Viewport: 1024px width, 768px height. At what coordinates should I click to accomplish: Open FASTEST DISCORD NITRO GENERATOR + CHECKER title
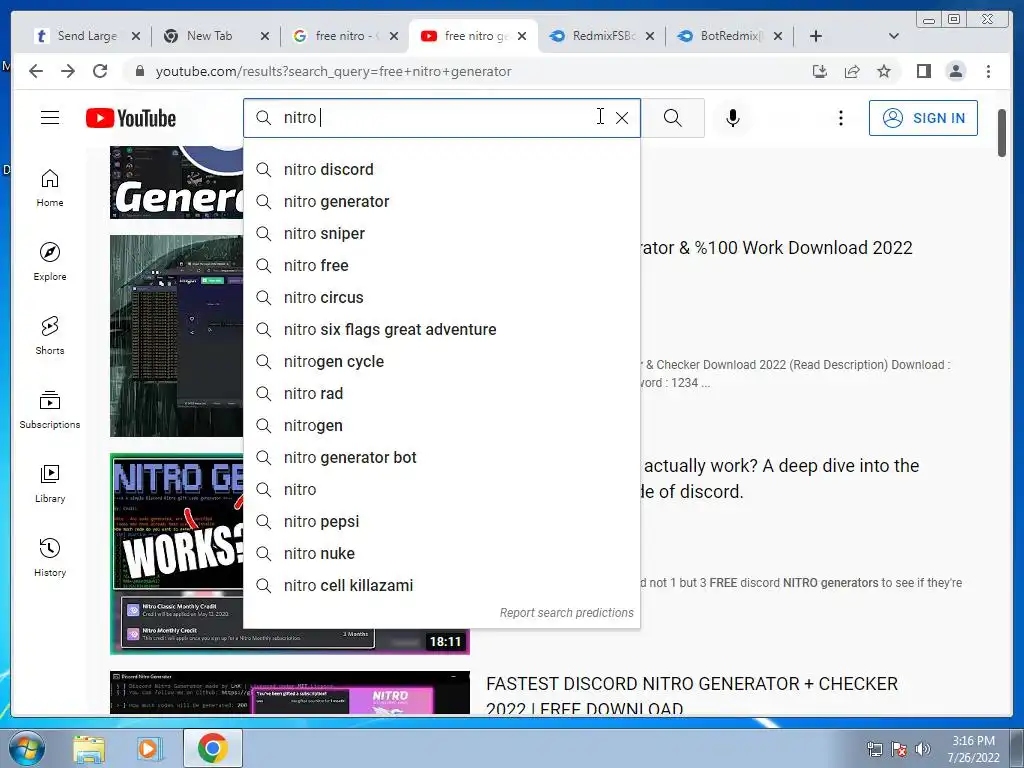(x=692, y=696)
